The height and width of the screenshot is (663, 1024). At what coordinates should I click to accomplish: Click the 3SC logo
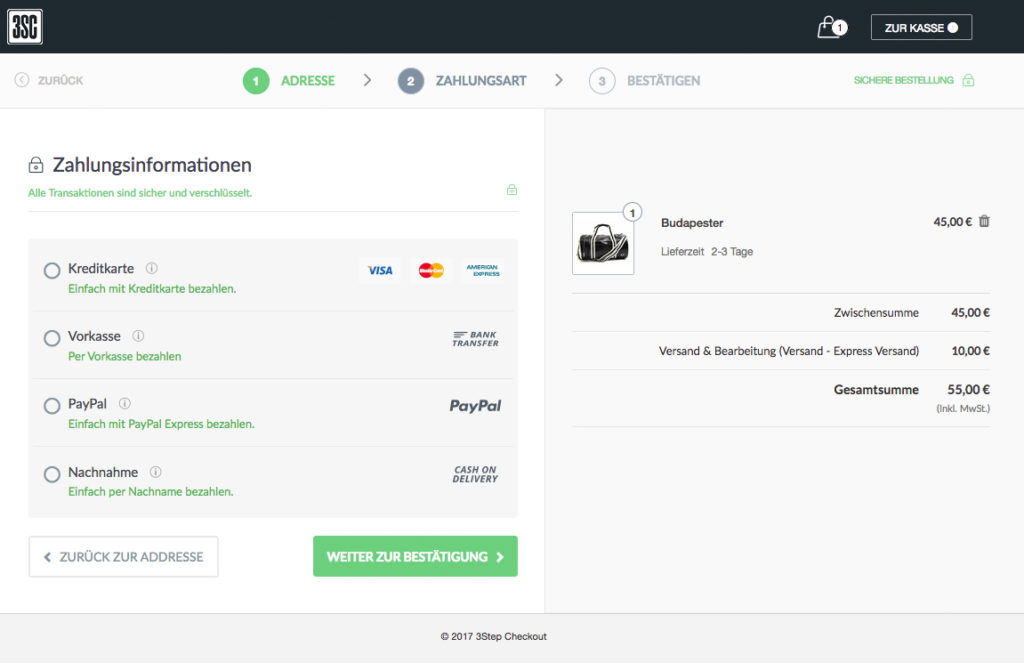point(25,27)
